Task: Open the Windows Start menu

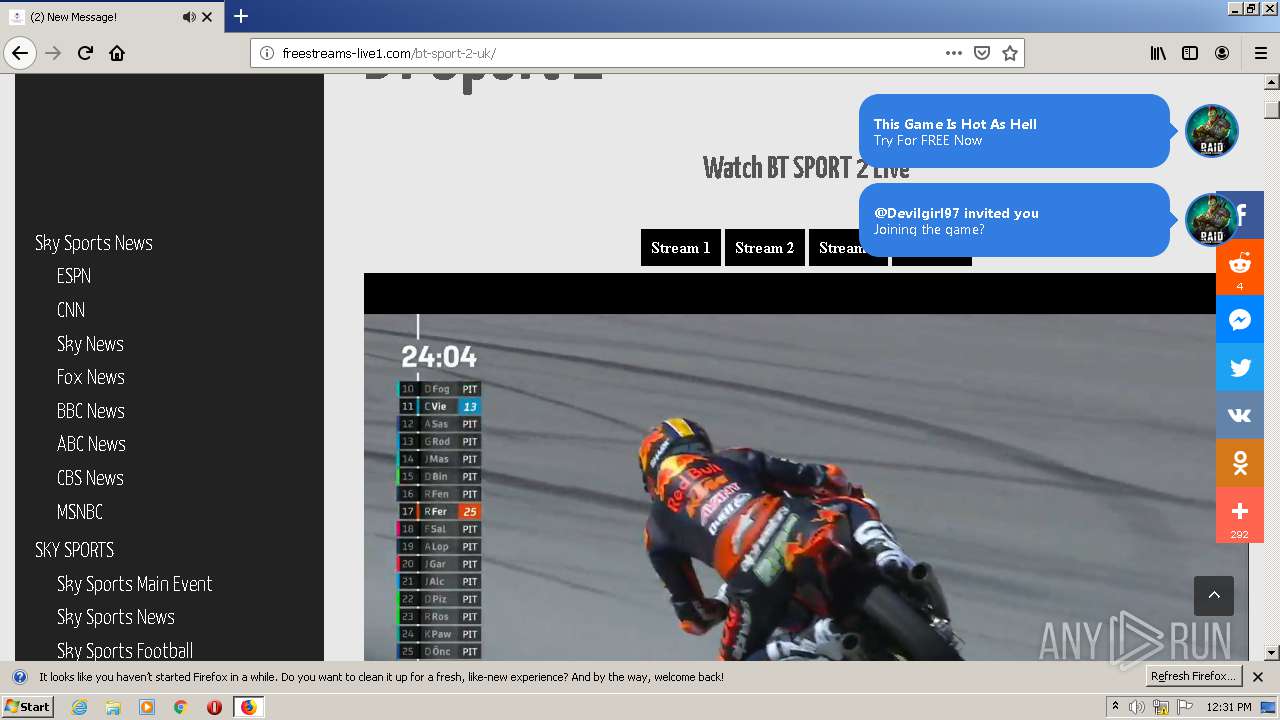Action: click(x=28, y=707)
